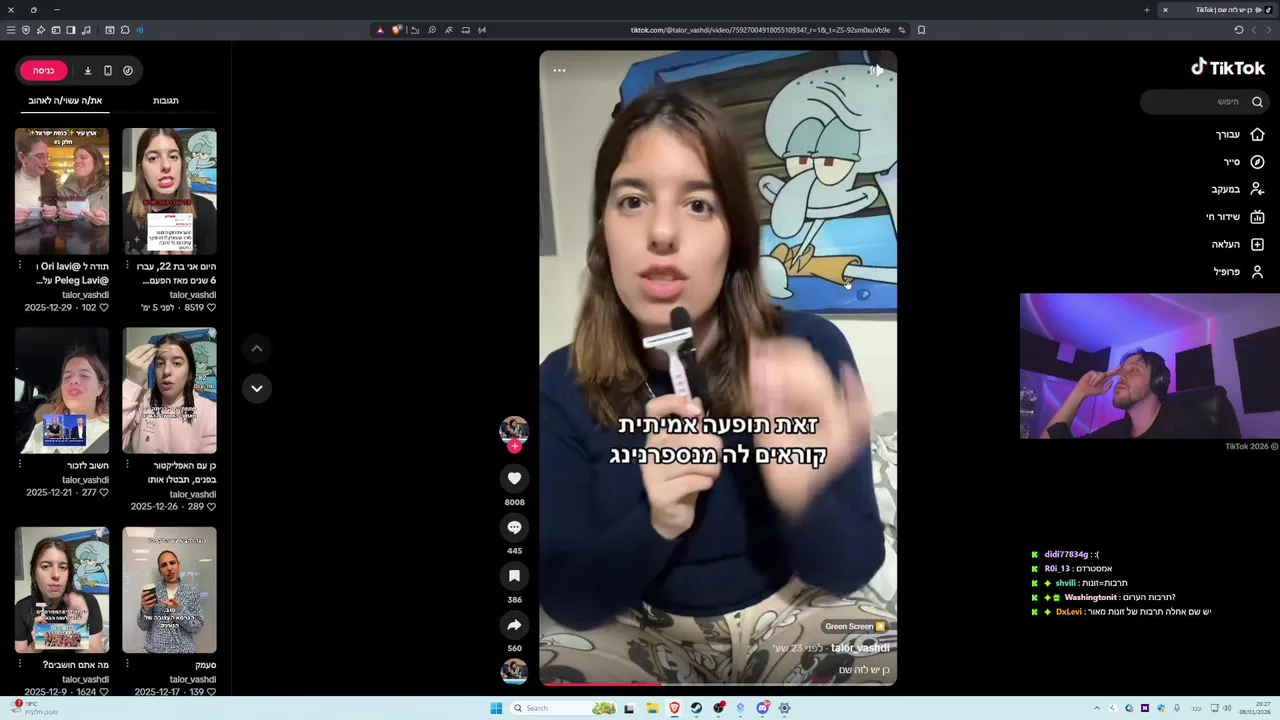Open the Following sidebar item

1238,189
